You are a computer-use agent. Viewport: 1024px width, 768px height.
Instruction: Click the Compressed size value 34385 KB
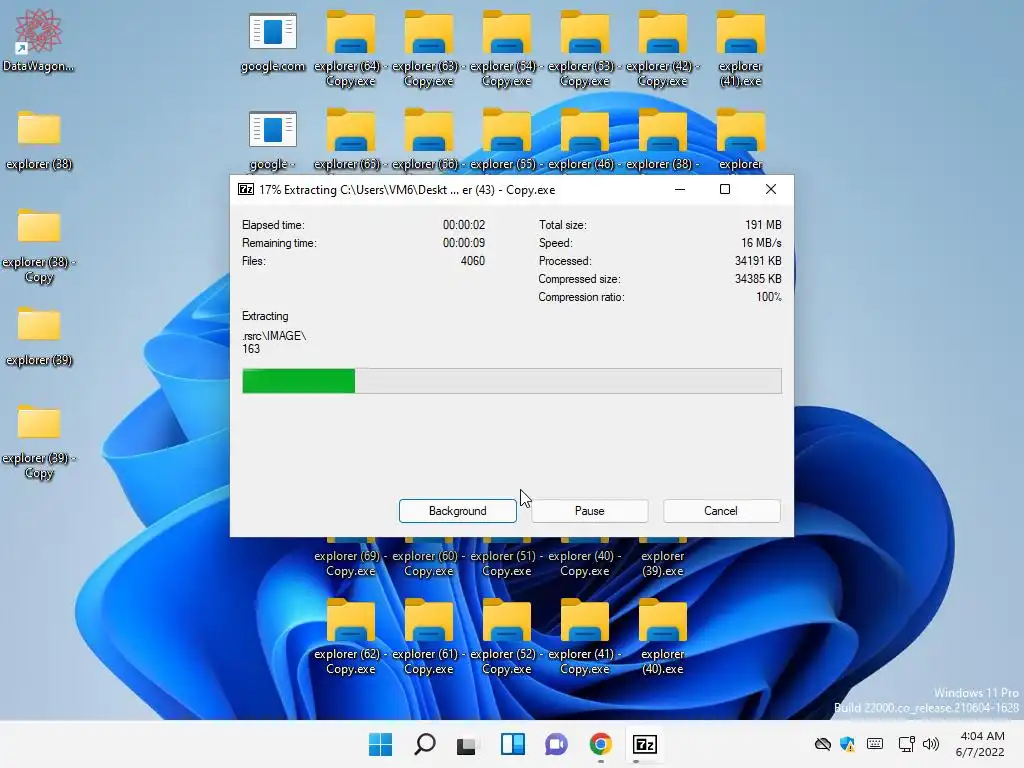coord(758,279)
